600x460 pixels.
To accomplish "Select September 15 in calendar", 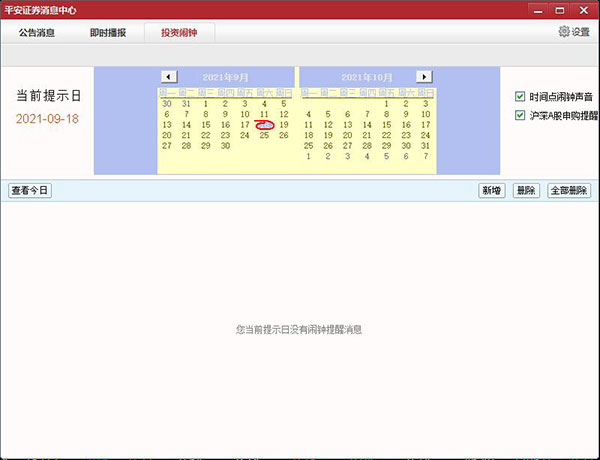I will click(206, 125).
